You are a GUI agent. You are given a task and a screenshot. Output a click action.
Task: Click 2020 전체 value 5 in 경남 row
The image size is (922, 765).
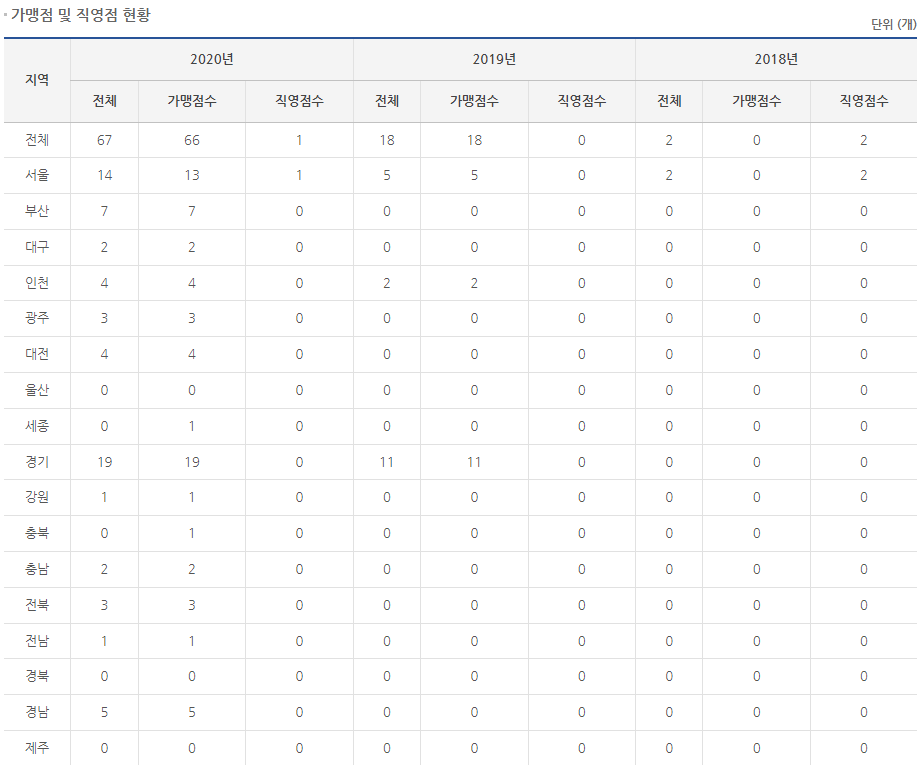[x=105, y=711]
